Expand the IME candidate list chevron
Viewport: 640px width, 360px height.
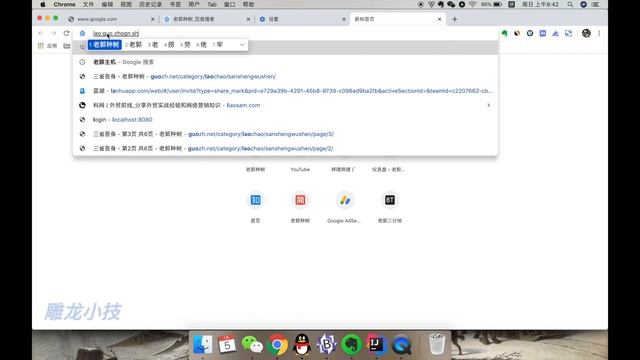(x=242, y=44)
